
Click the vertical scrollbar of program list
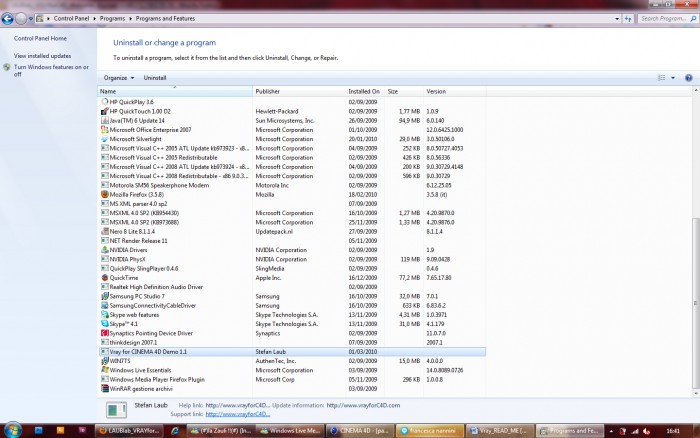click(696, 303)
